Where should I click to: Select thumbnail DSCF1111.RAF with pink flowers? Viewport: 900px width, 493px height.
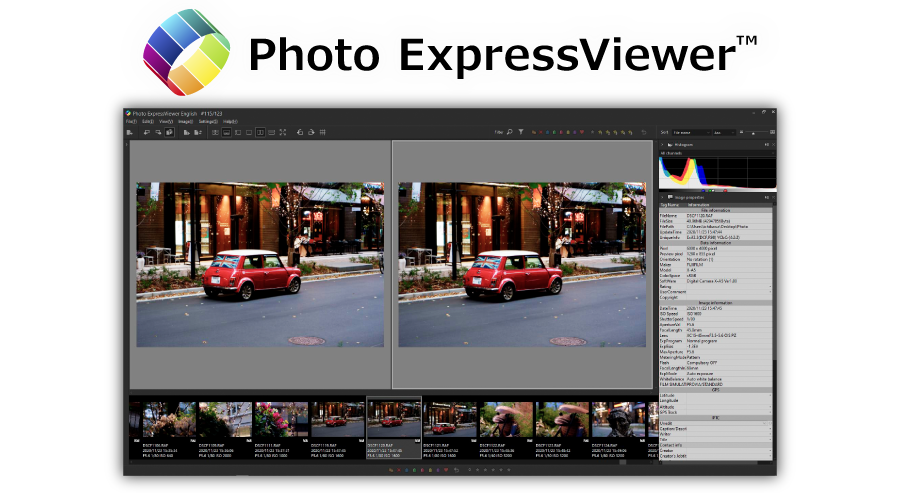(281, 428)
